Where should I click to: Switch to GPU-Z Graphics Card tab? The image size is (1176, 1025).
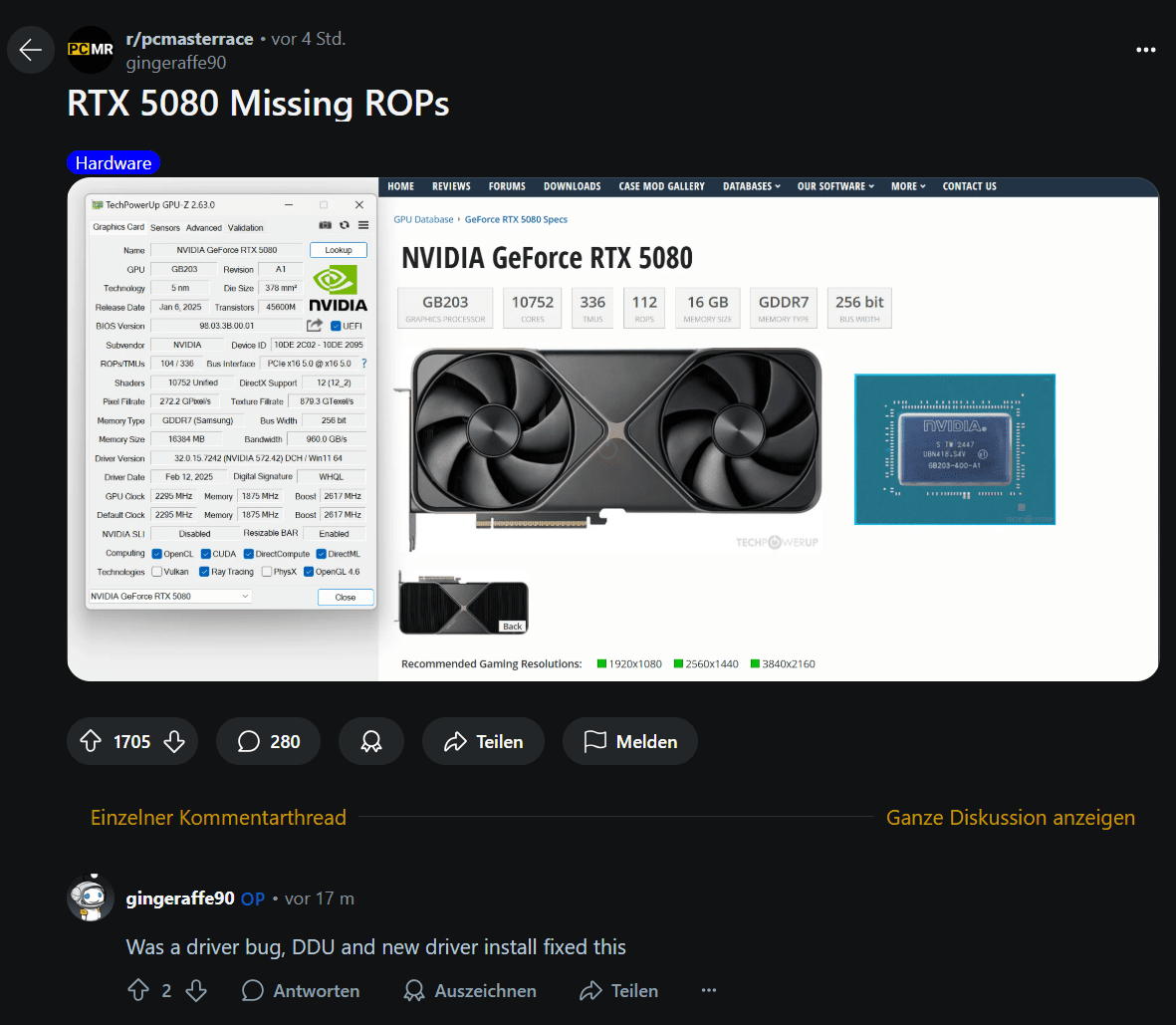tap(118, 227)
